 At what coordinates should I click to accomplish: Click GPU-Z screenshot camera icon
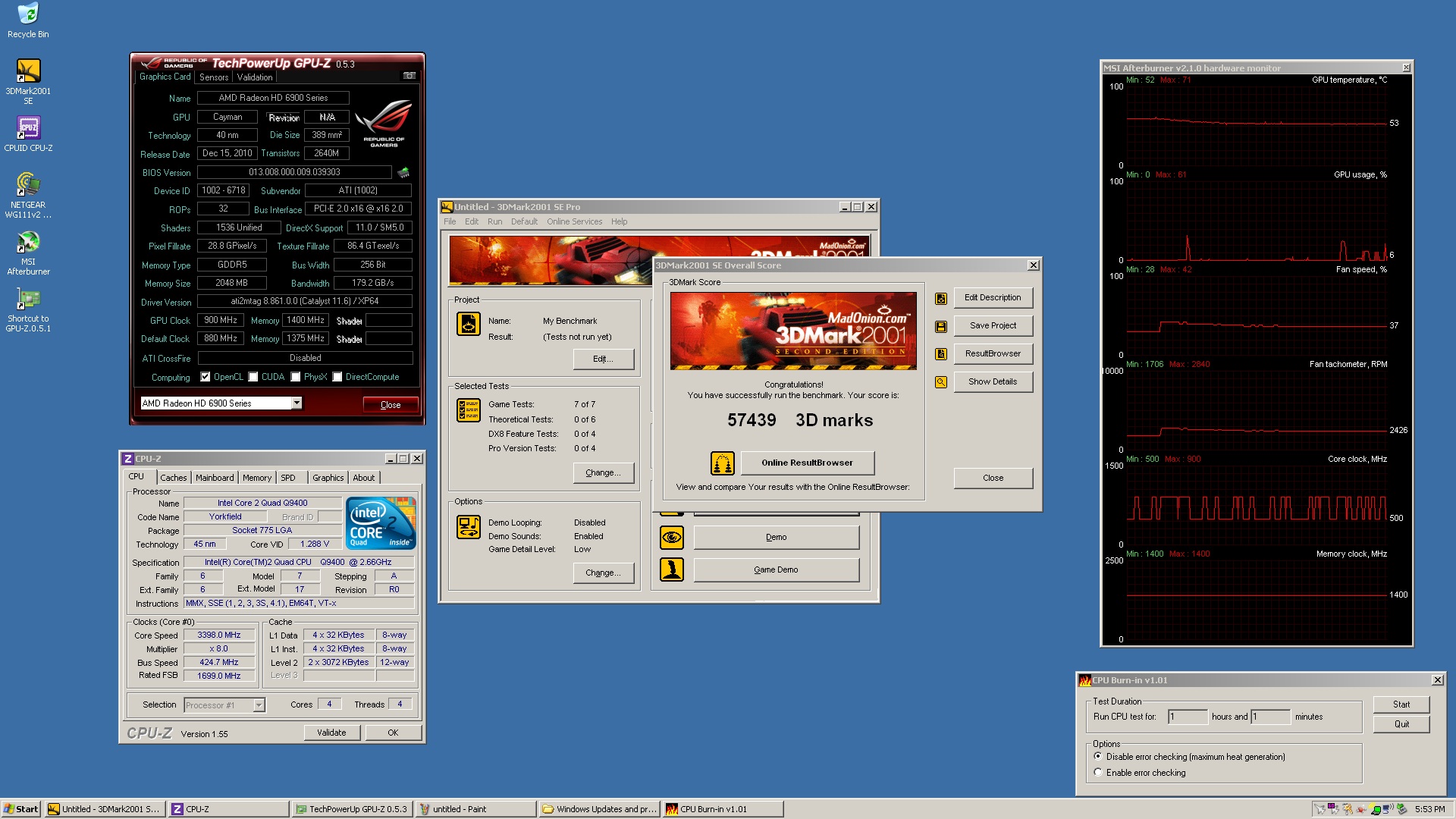(x=409, y=76)
